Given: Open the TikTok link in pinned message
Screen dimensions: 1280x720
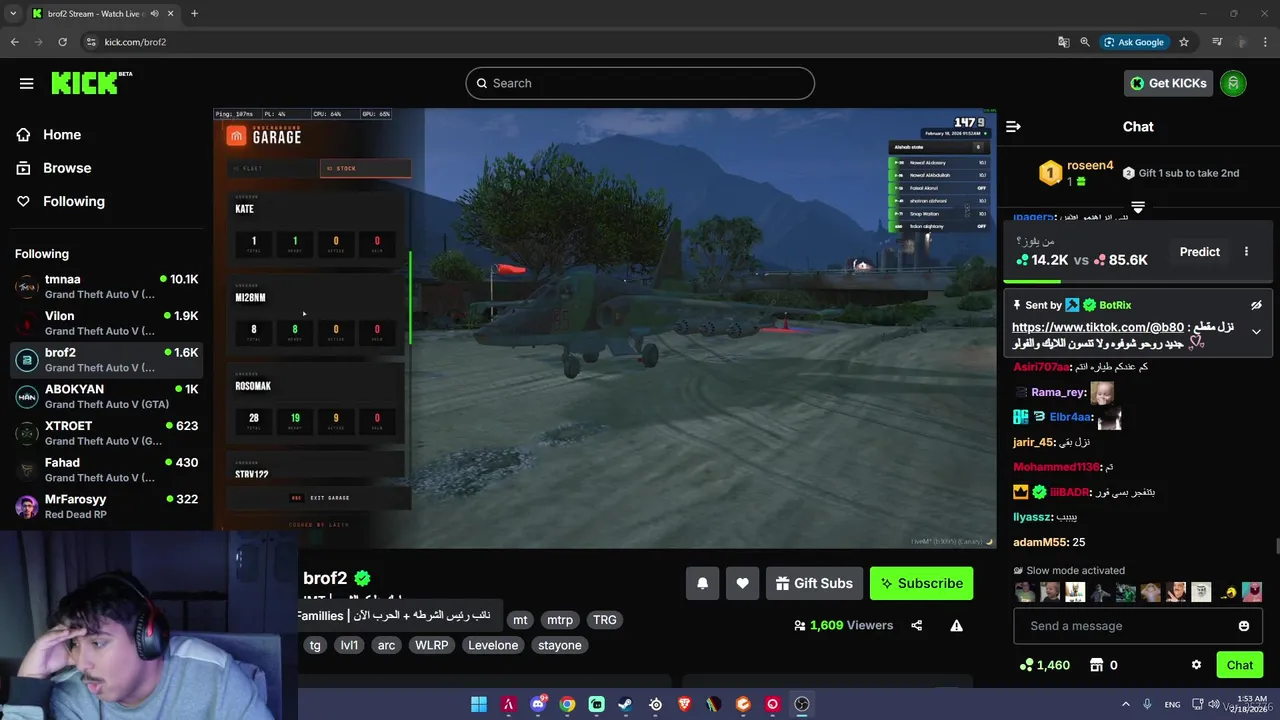Looking at the screenshot, I should (x=1097, y=327).
